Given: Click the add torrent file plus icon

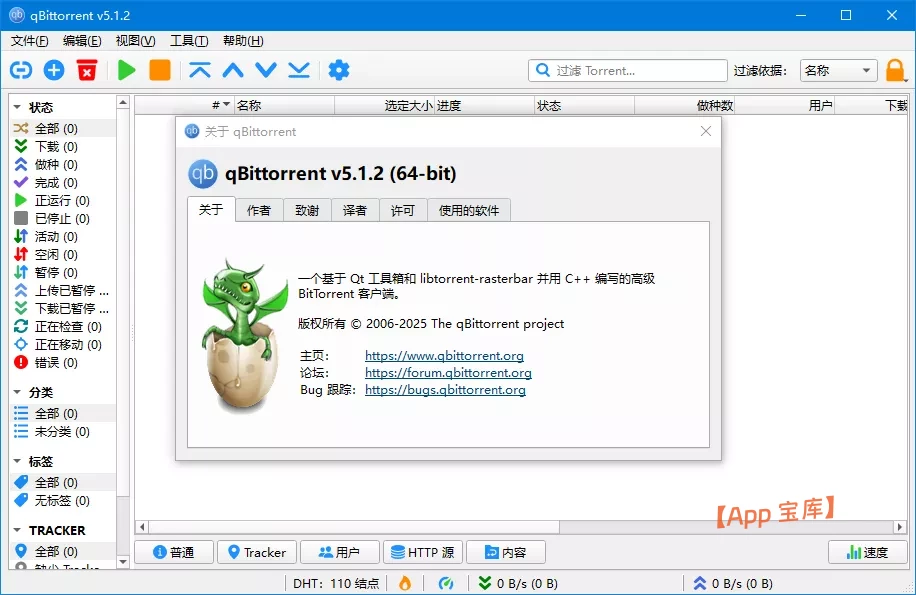Looking at the screenshot, I should click(54, 71).
